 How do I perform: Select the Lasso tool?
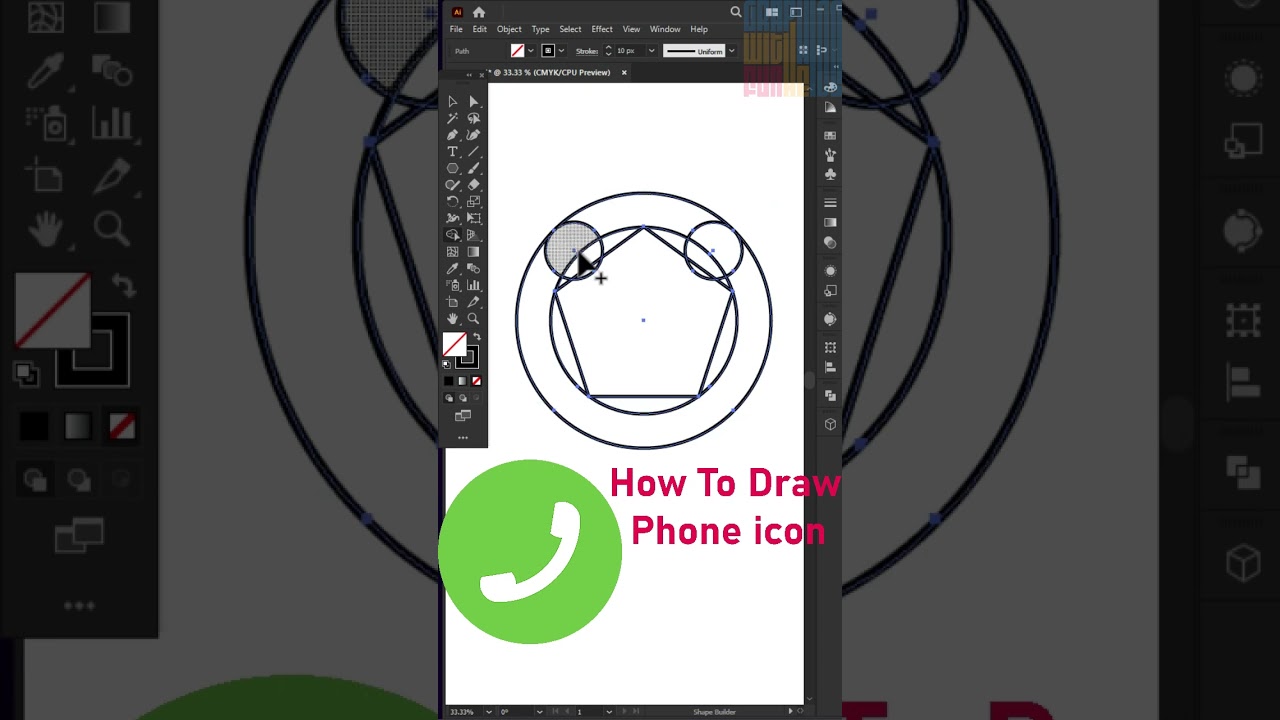click(474, 118)
